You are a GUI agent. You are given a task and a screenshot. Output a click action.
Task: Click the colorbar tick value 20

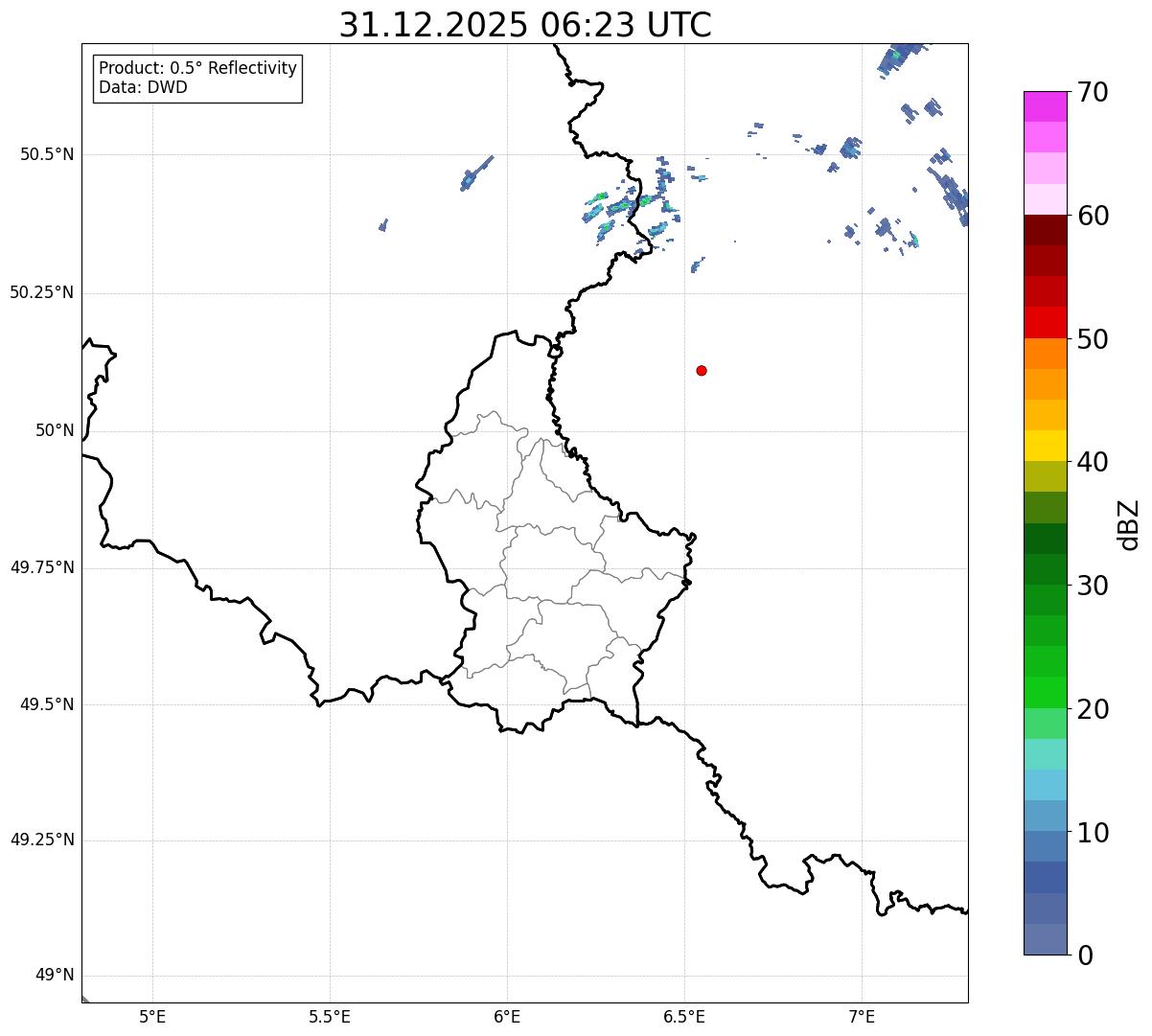pos(1093,709)
